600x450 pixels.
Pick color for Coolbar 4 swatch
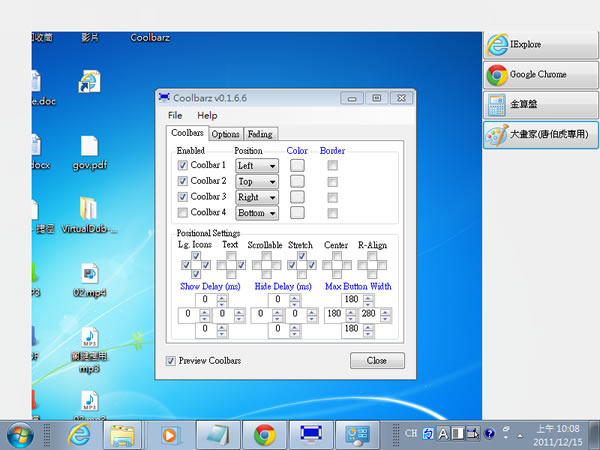coord(297,212)
